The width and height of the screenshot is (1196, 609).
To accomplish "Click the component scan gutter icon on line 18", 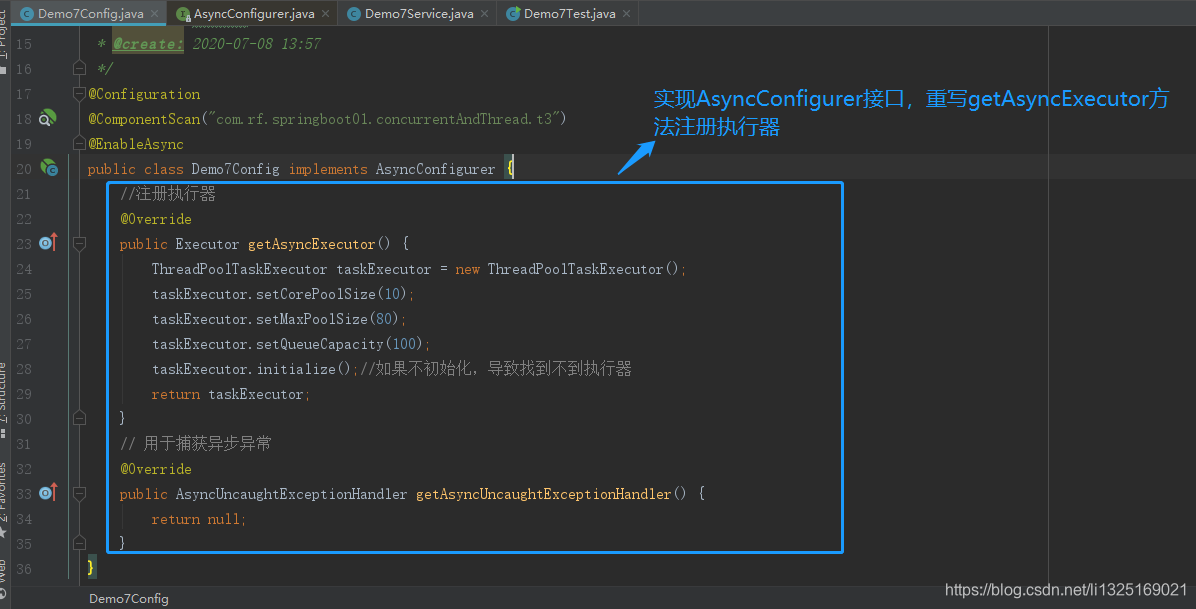I will [x=47, y=118].
